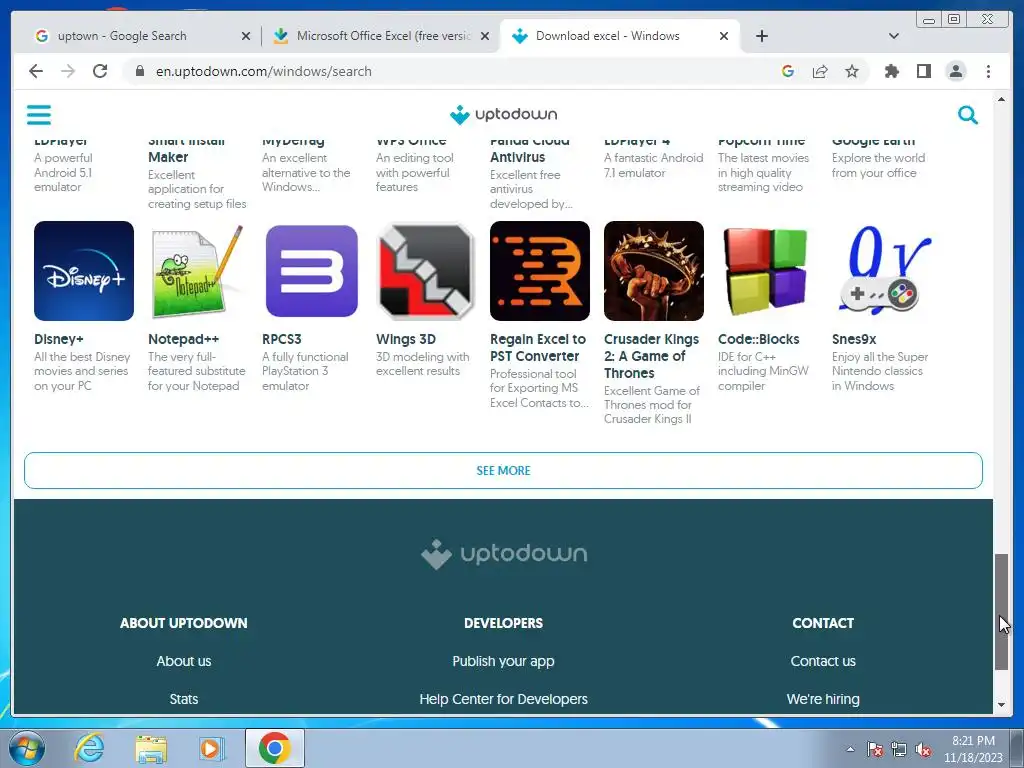Open the Wings 3D app icon

425,271
